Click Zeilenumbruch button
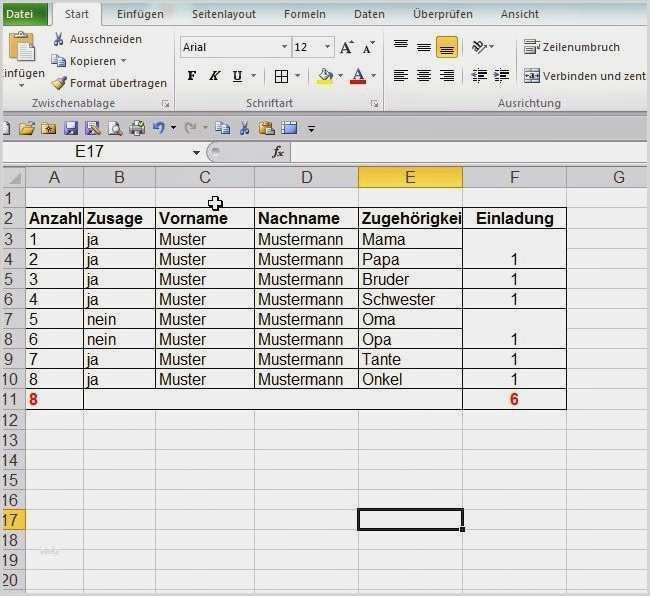The height and width of the screenshot is (596, 650). 571,47
